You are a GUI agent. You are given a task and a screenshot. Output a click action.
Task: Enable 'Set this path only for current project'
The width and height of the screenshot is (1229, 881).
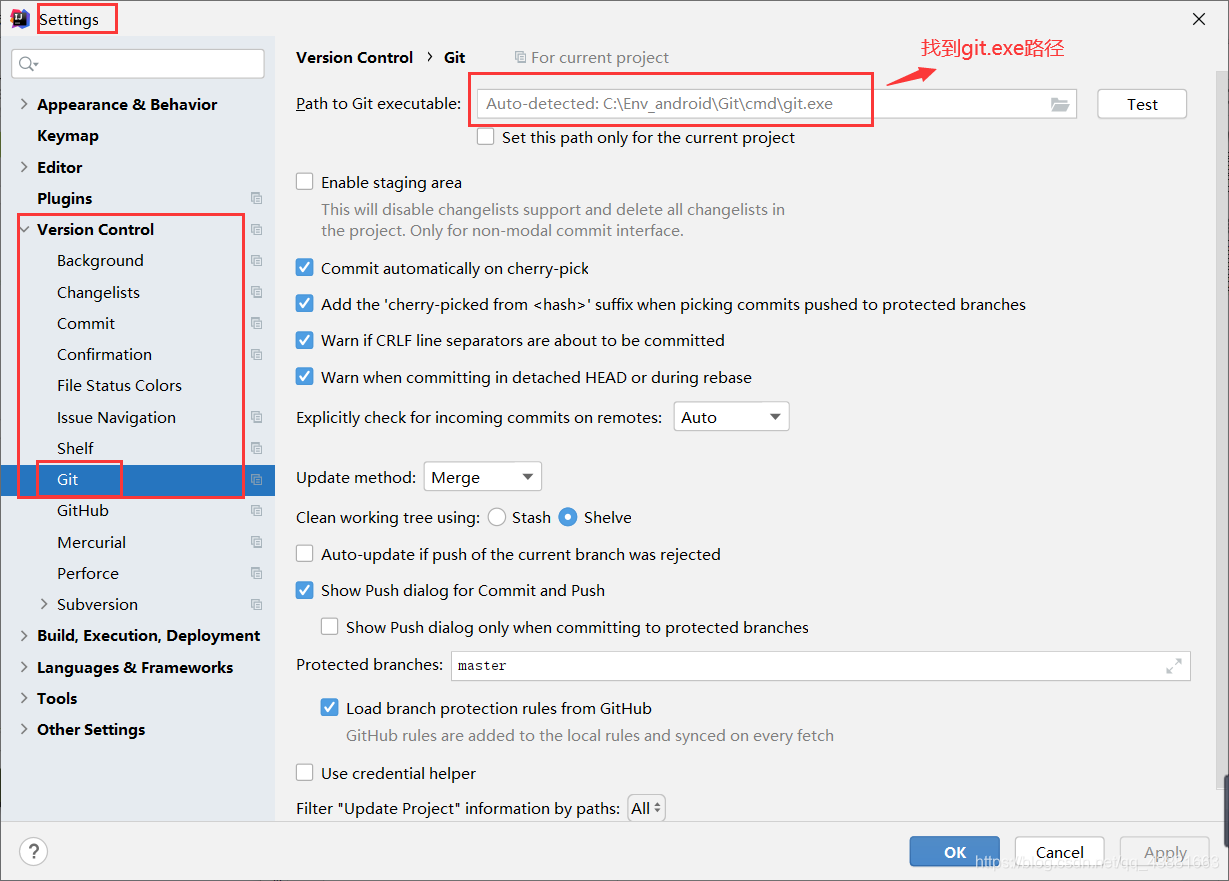pos(485,137)
